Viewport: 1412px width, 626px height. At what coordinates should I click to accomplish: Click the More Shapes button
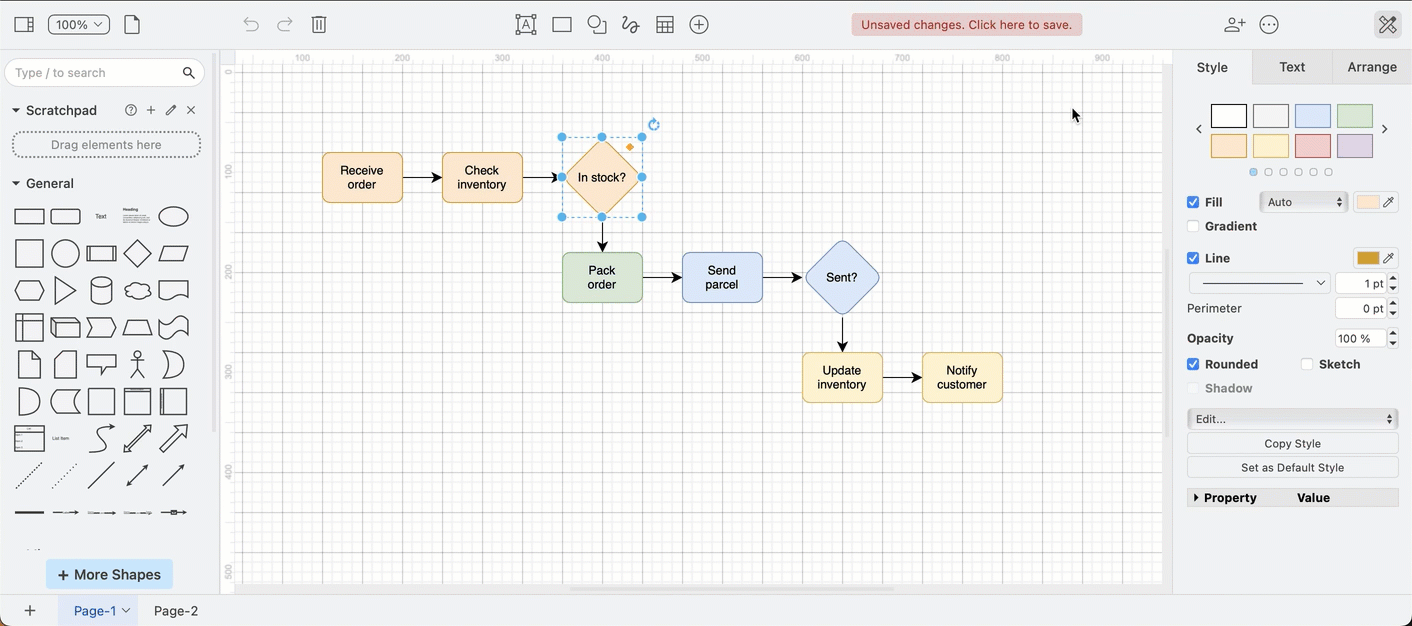coord(108,574)
